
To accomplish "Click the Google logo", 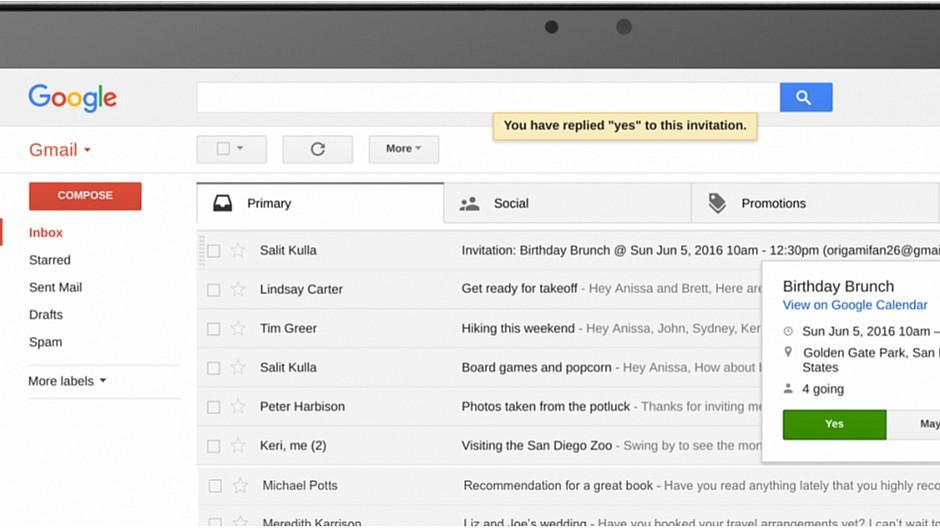I will click(x=73, y=98).
